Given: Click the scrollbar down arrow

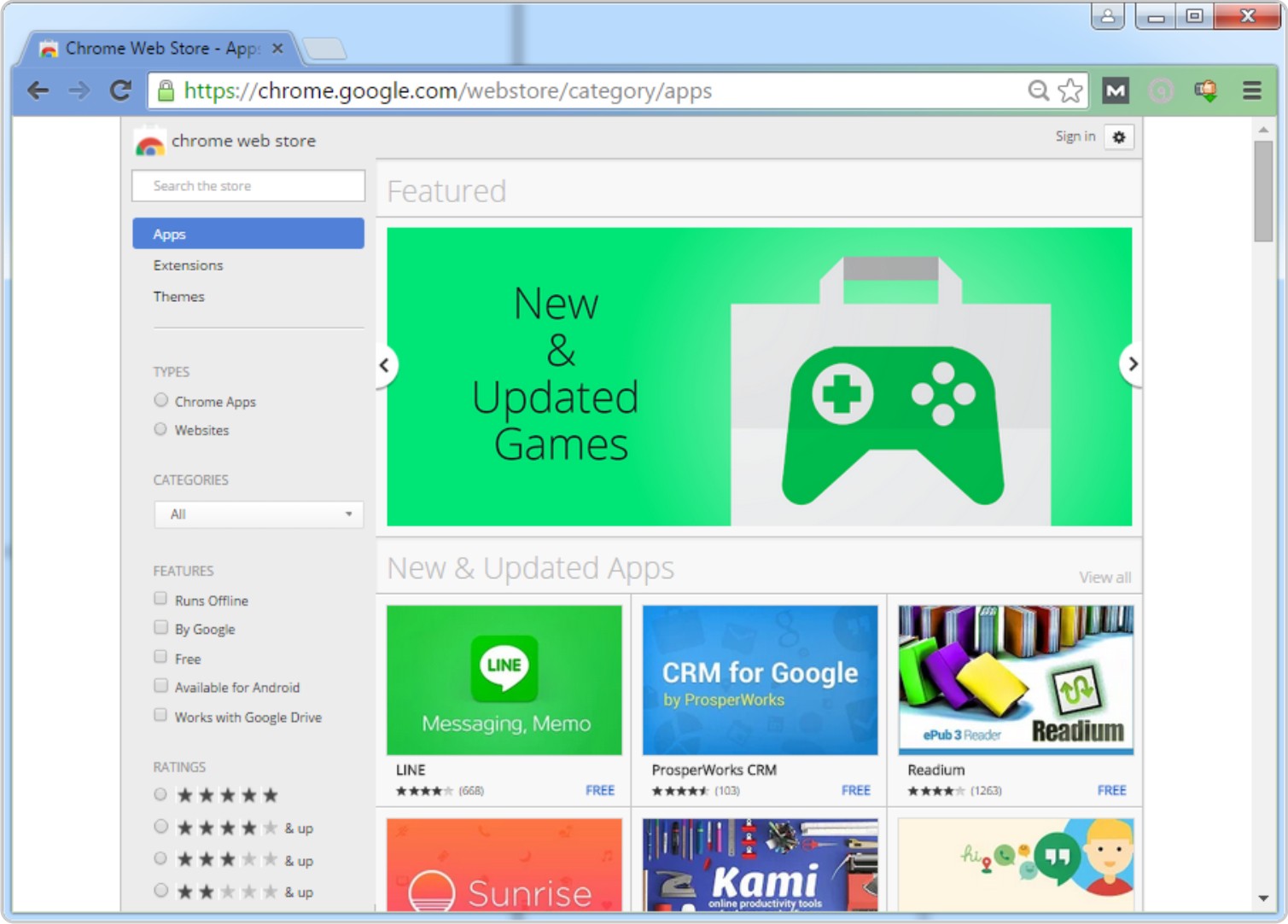Looking at the screenshot, I should pyautogui.click(x=1263, y=898).
